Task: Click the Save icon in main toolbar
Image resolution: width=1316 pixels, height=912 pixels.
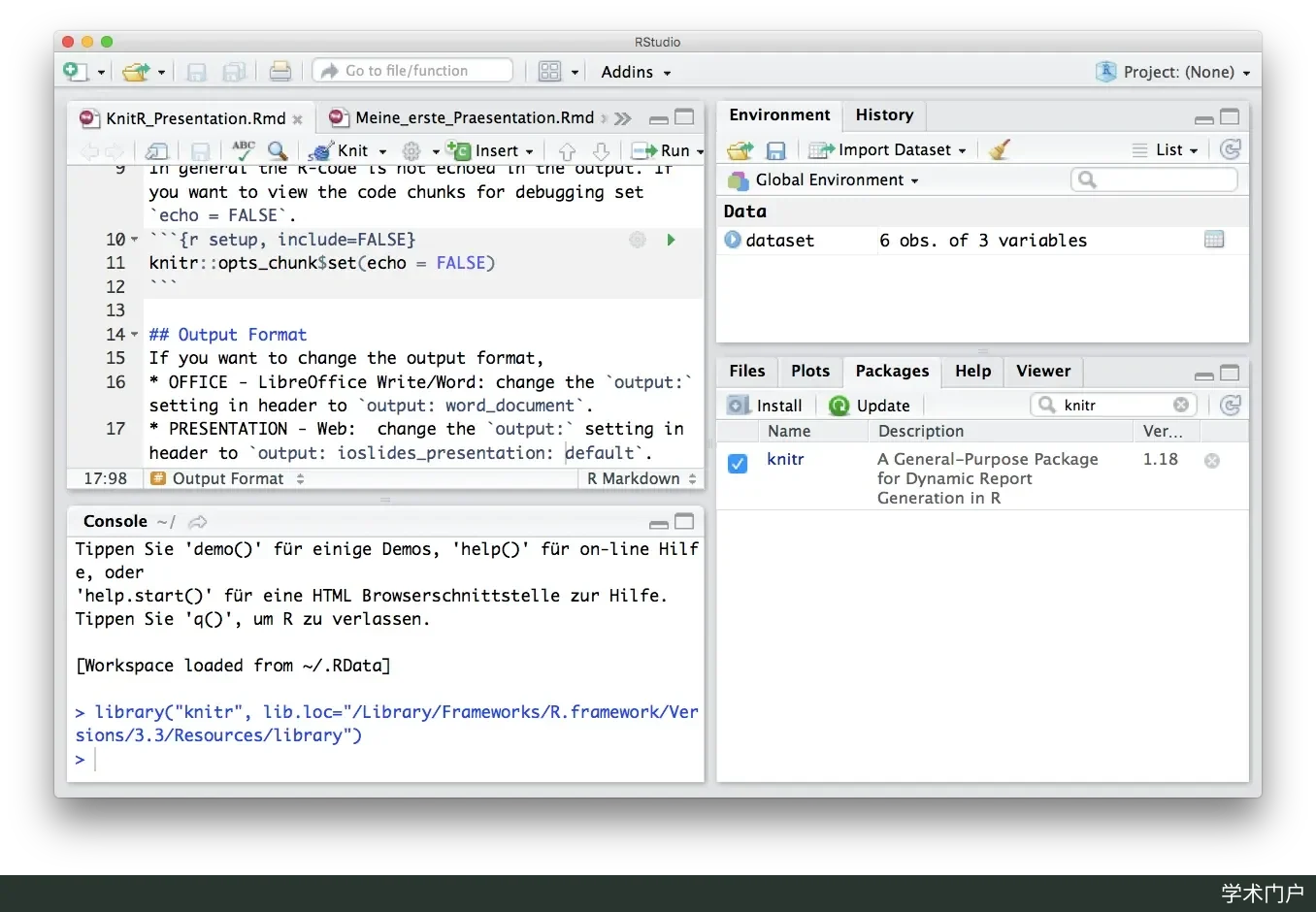Action: tap(196, 71)
